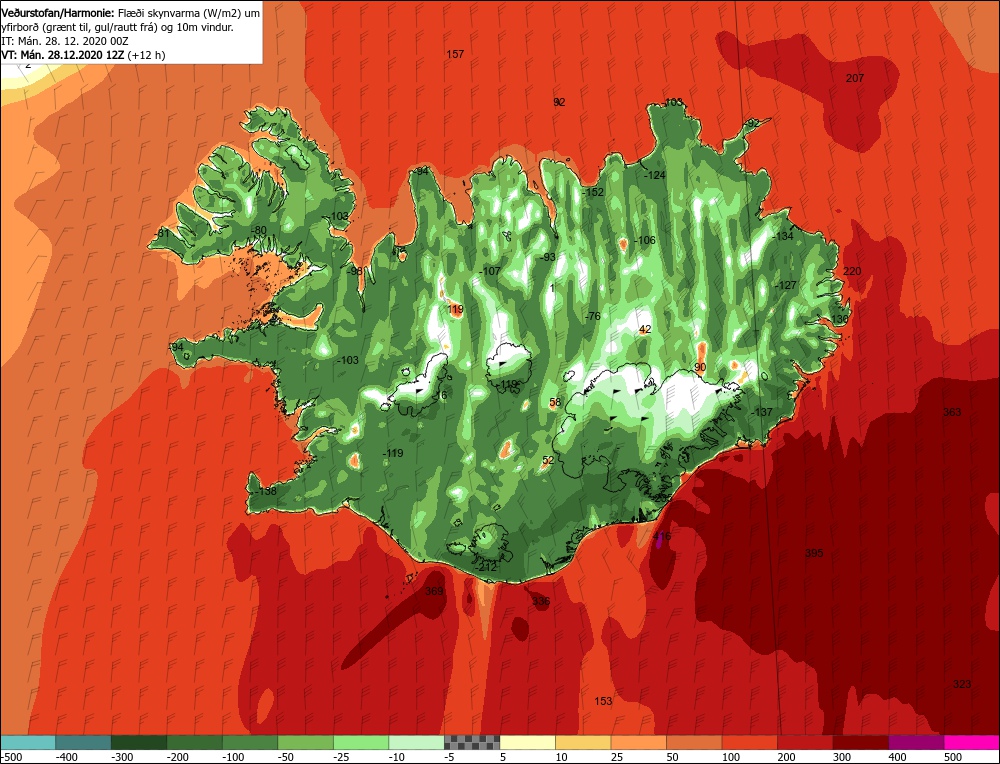Click the value 336 off the south coast
The height and width of the screenshot is (764, 1000).
click(x=541, y=601)
